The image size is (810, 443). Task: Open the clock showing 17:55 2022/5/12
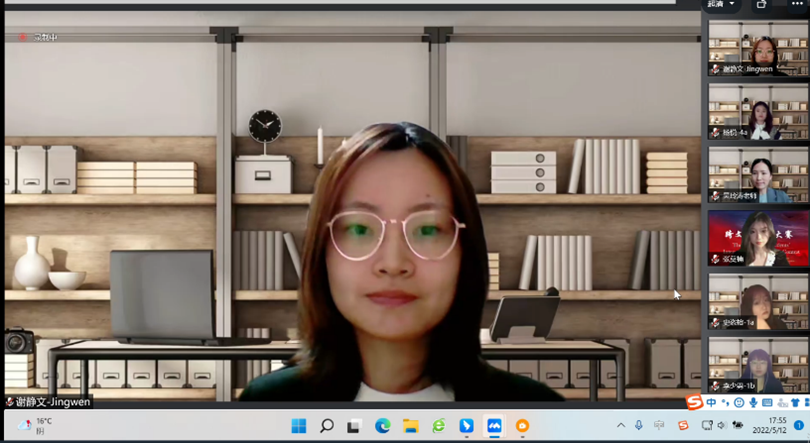(x=770, y=425)
